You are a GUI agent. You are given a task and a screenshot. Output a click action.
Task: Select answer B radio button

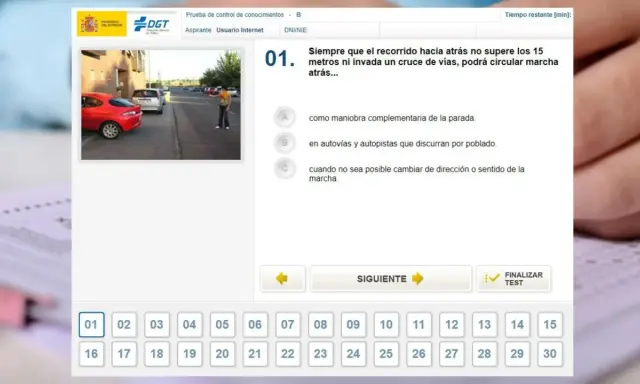284,143
